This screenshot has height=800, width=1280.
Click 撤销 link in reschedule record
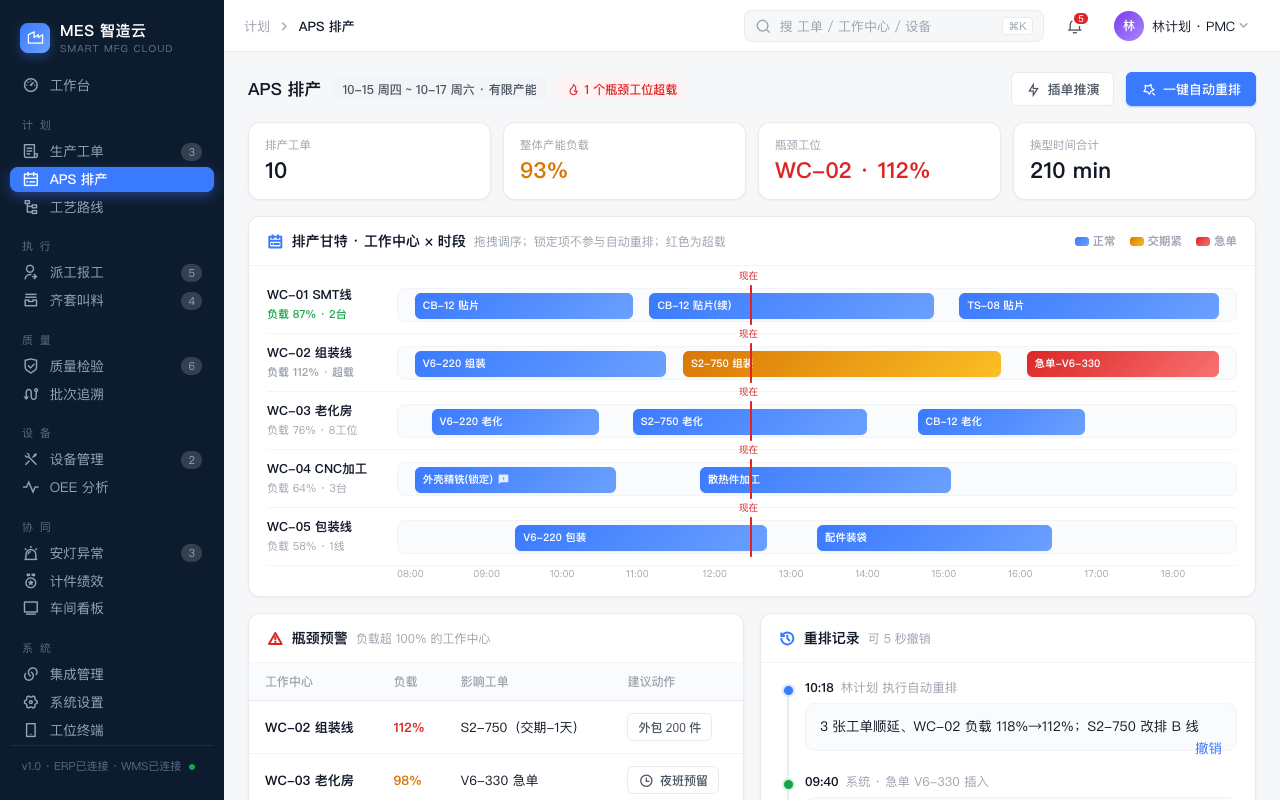click(1208, 748)
